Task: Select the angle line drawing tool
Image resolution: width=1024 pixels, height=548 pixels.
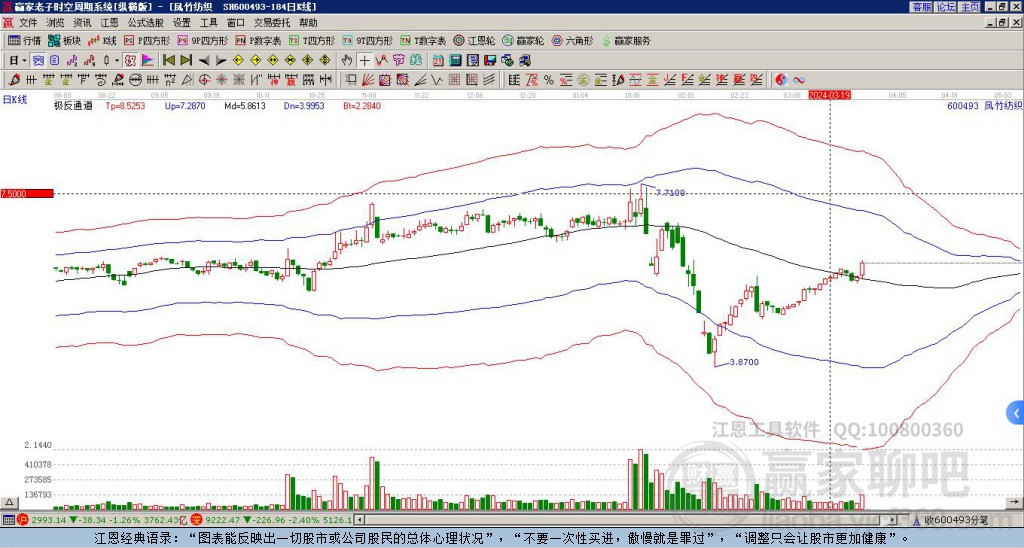Action: (420, 80)
